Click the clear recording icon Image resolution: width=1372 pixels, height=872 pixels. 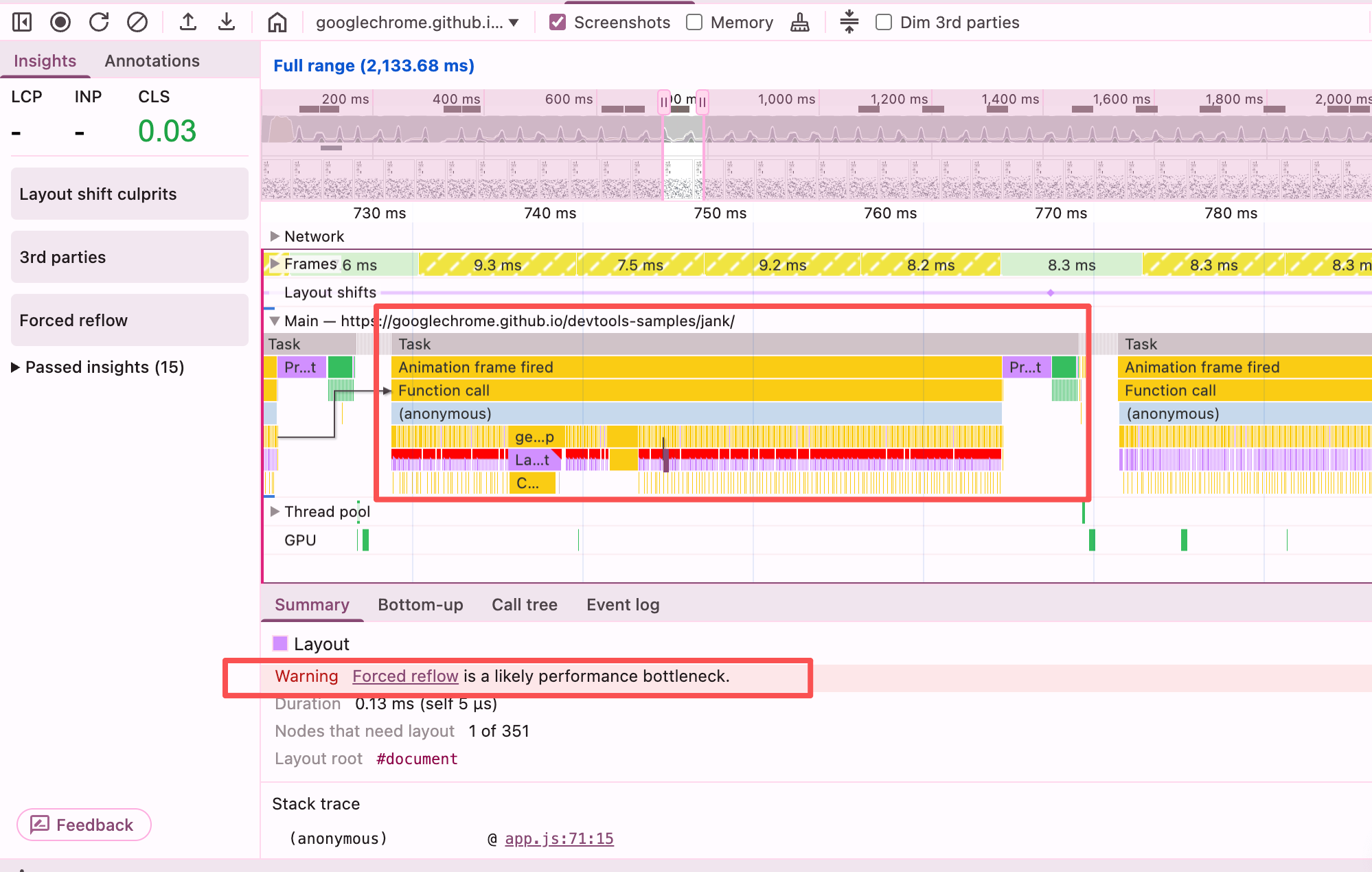(137, 23)
